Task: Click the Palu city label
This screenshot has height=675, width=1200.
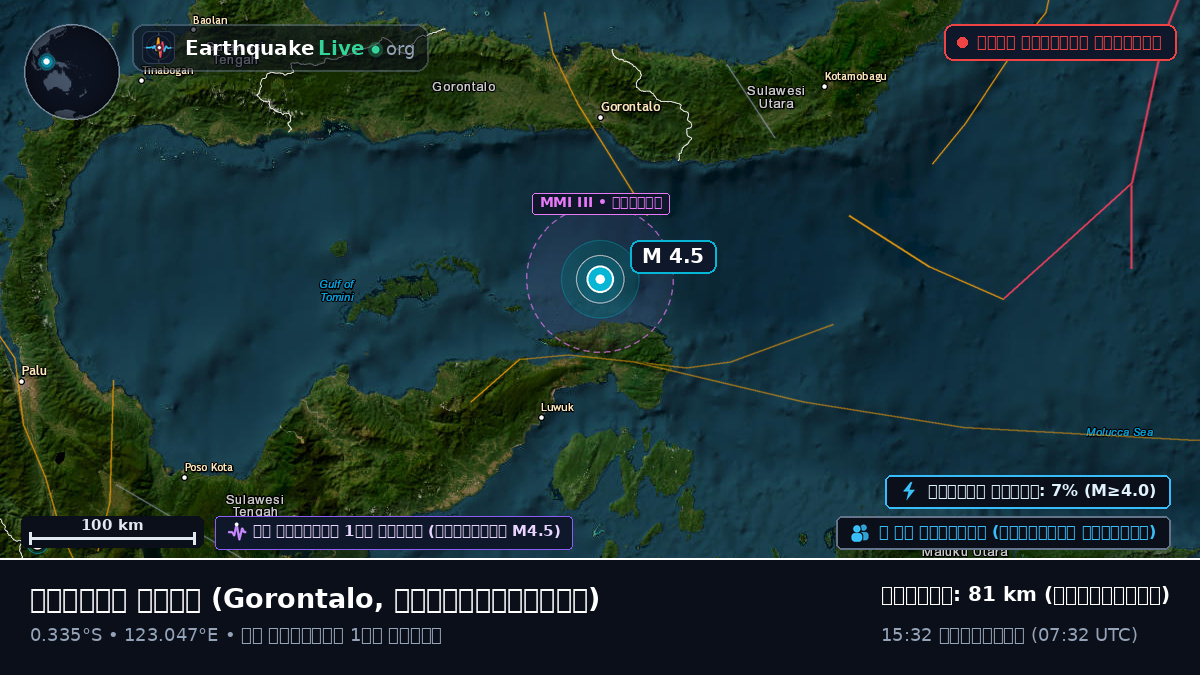Action: (34, 371)
